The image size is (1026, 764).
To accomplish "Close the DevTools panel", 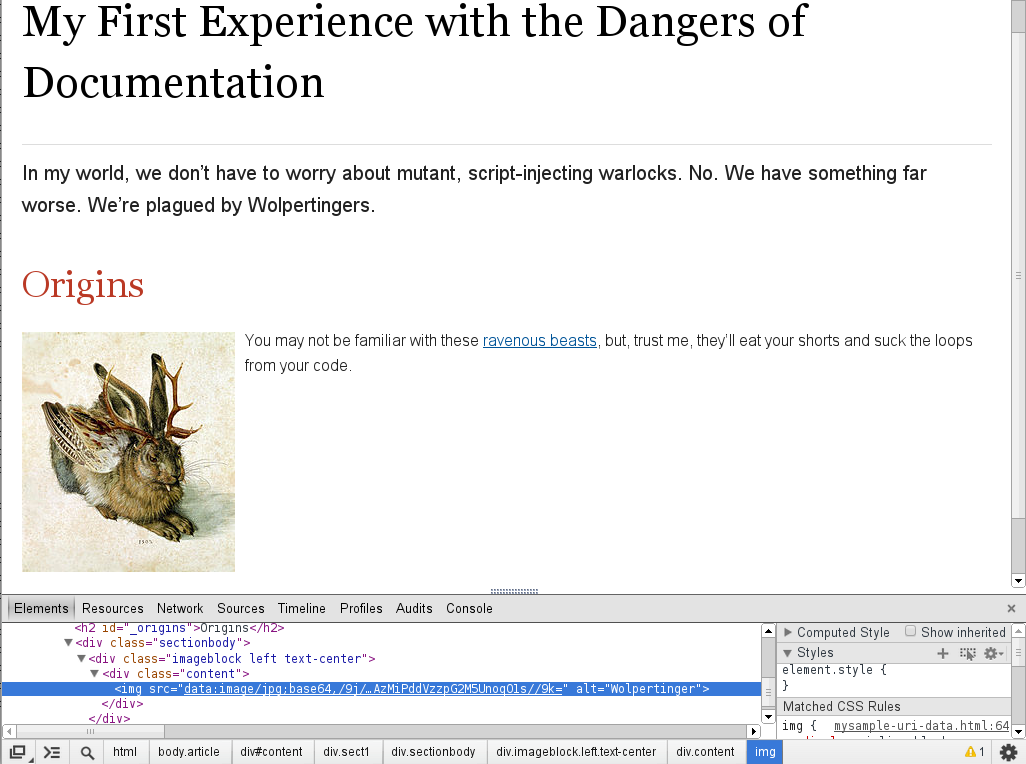I will (x=1011, y=608).
